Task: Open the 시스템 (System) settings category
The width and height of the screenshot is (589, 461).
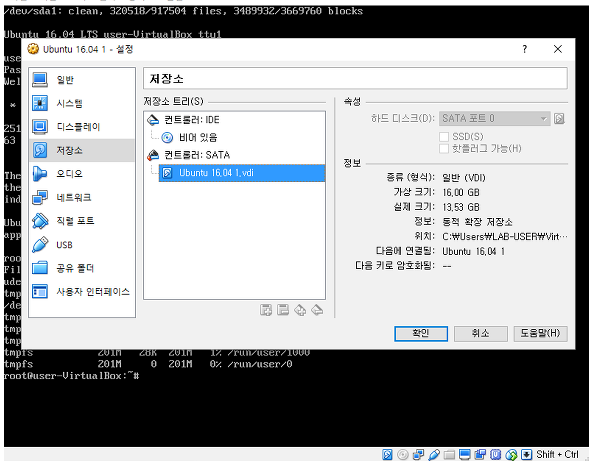Action: pos(82,103)
